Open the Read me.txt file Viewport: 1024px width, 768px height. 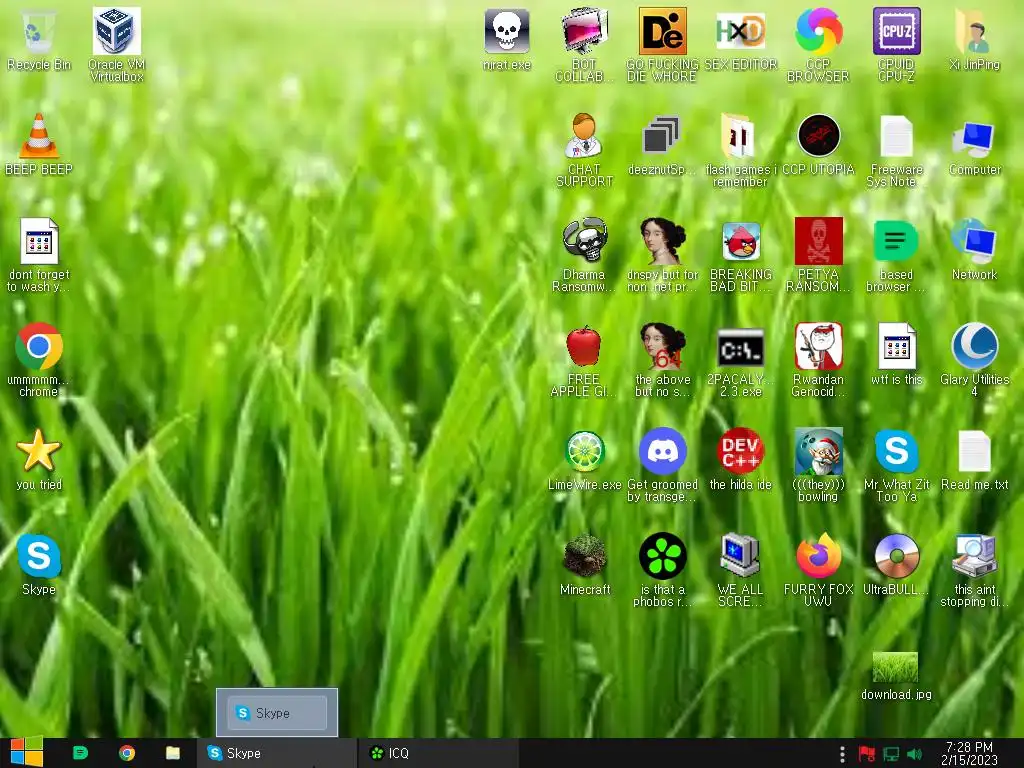click(974, 451)
